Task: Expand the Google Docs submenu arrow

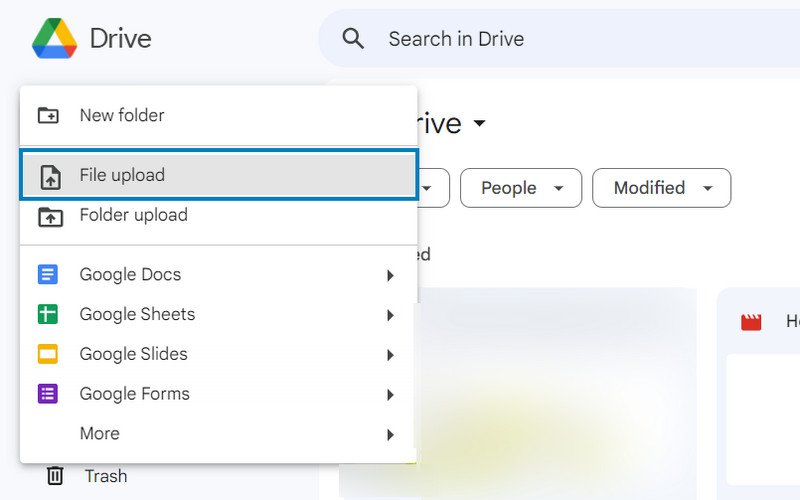Action: point(390,276)
